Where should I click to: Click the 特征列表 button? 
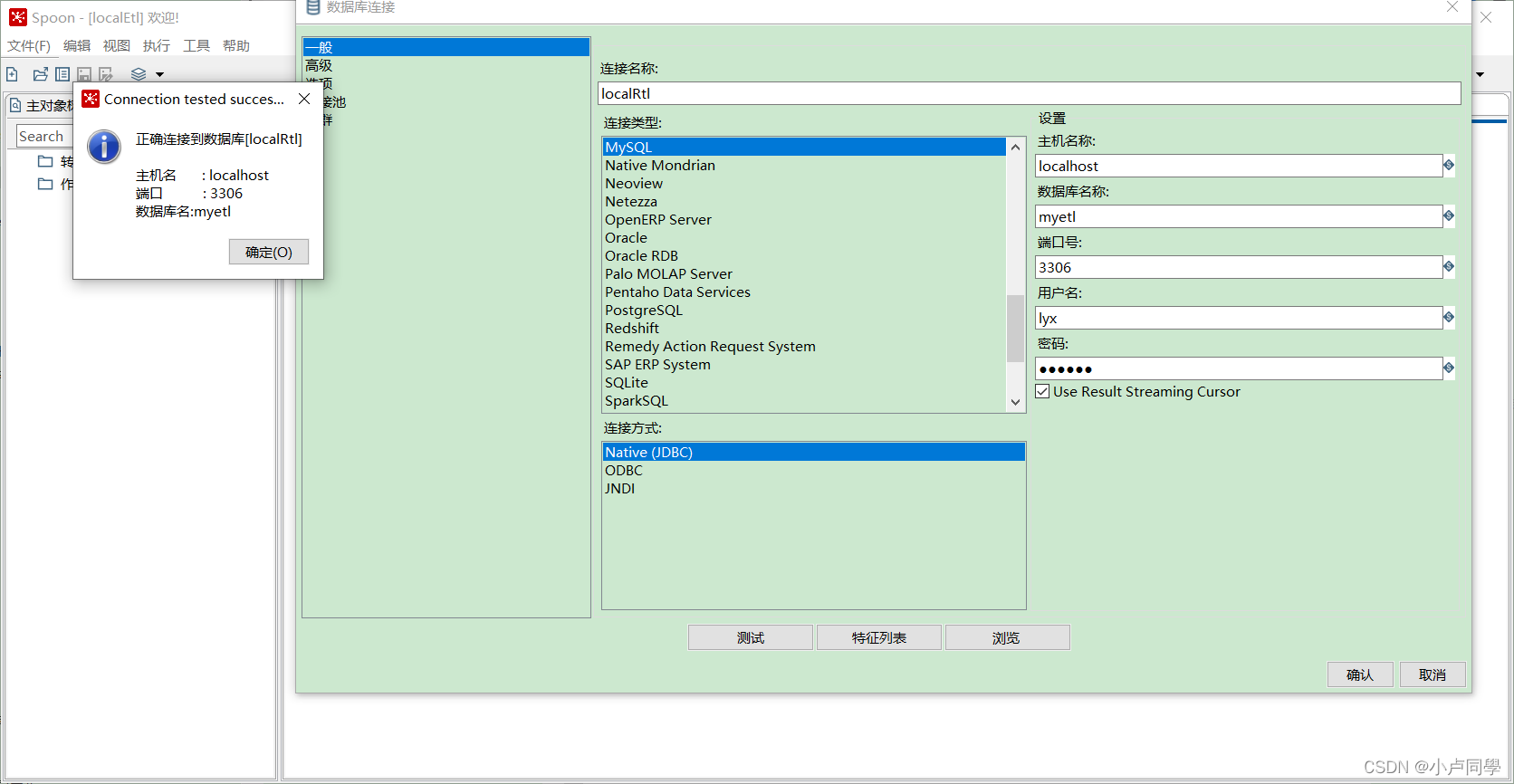879,637
